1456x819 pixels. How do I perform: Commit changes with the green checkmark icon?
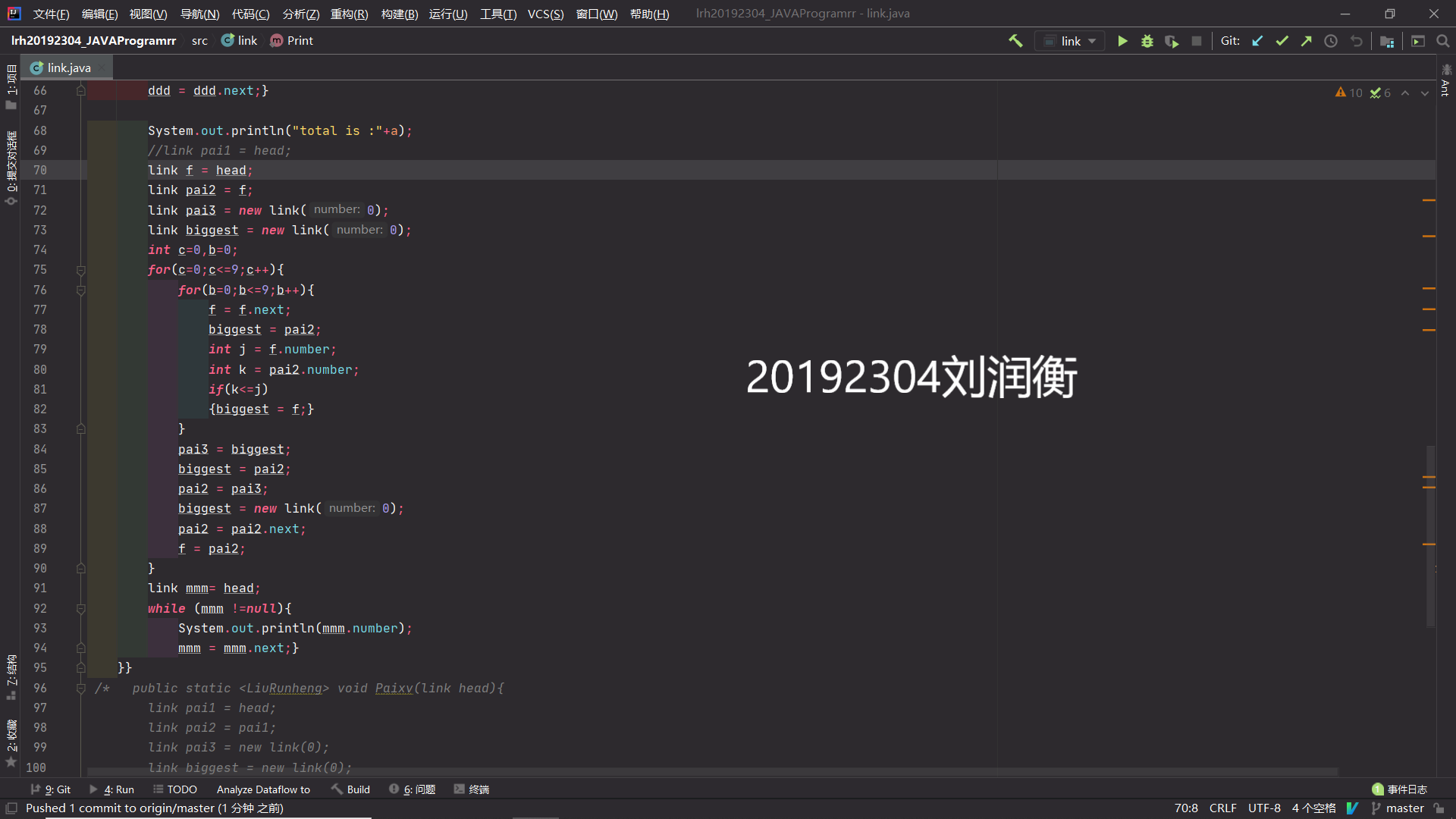coord(1282,41)
